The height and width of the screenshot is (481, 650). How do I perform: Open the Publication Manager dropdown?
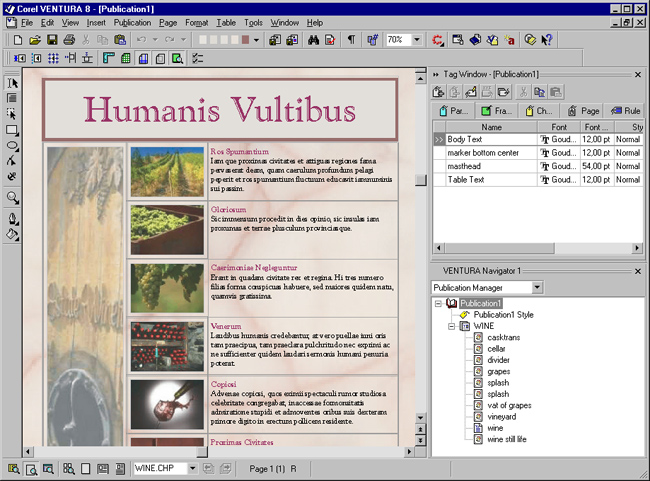click(537, 288)
